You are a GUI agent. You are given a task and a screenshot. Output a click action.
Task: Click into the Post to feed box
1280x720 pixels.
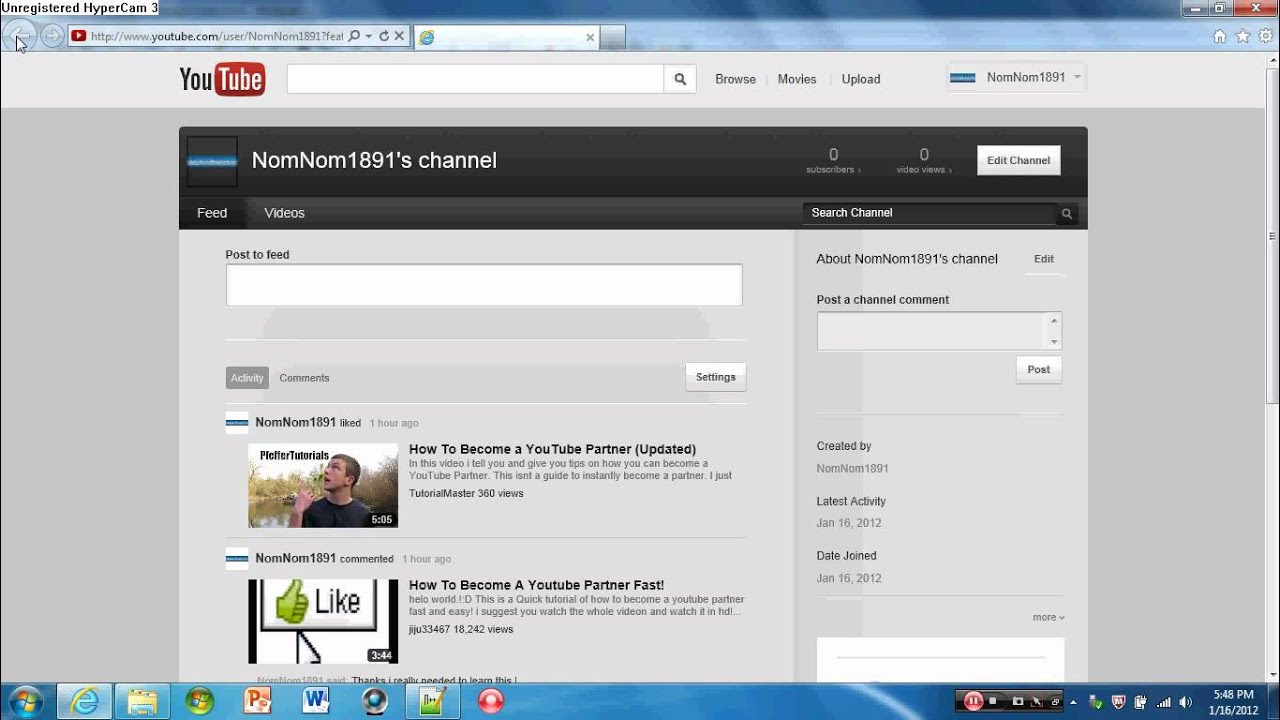coord(484,285)
